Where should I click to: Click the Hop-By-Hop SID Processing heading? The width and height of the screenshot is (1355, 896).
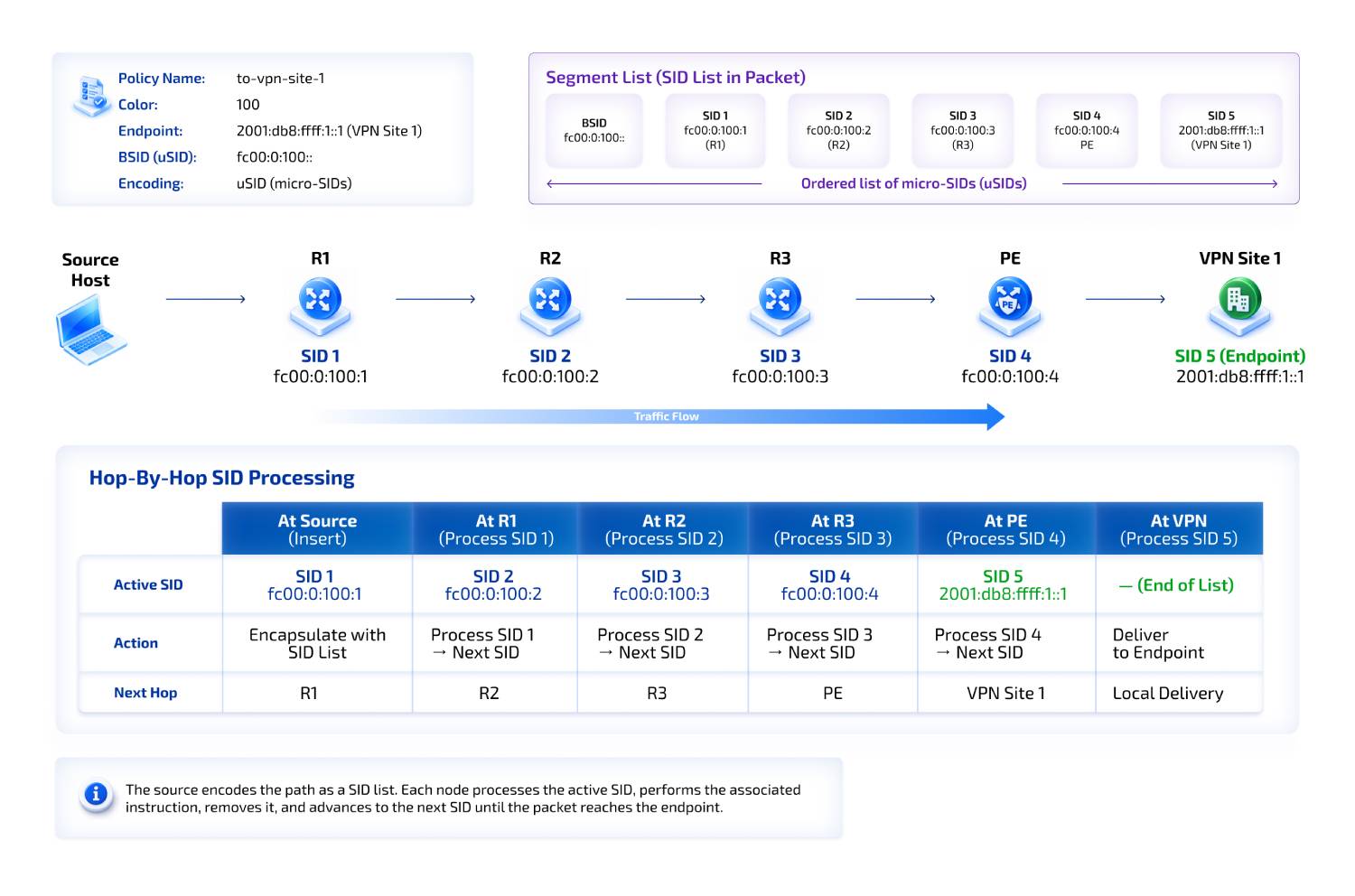[x=222, y=478]
